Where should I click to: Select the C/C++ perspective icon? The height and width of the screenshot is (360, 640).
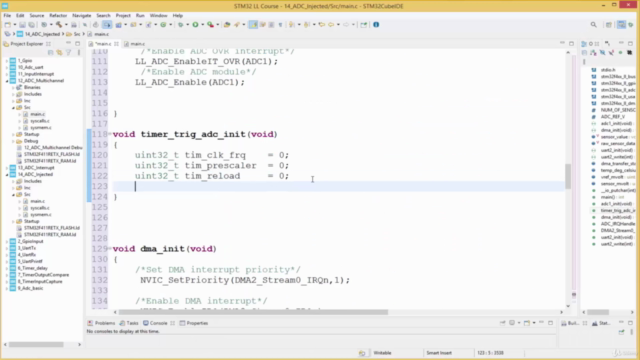coord(621,25)
